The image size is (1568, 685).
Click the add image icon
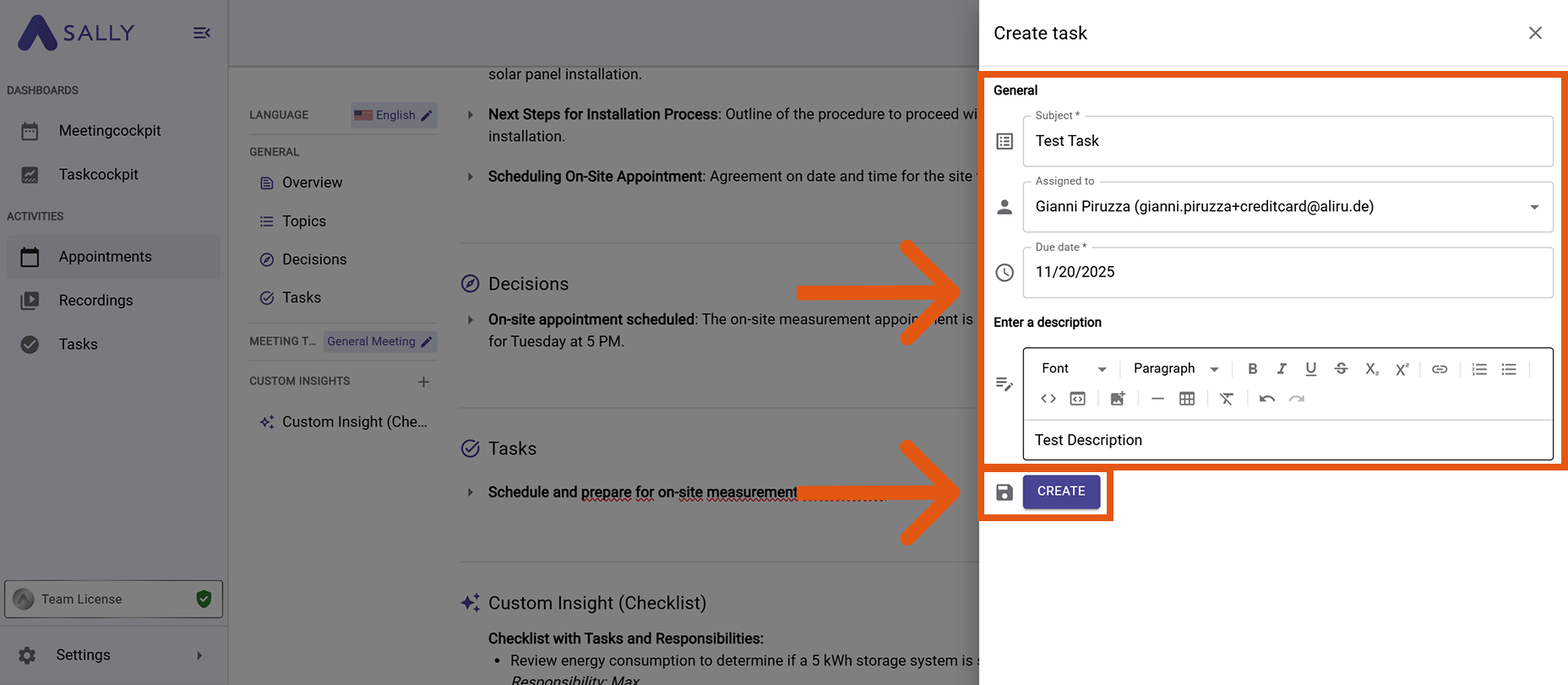pos(1118,399)
